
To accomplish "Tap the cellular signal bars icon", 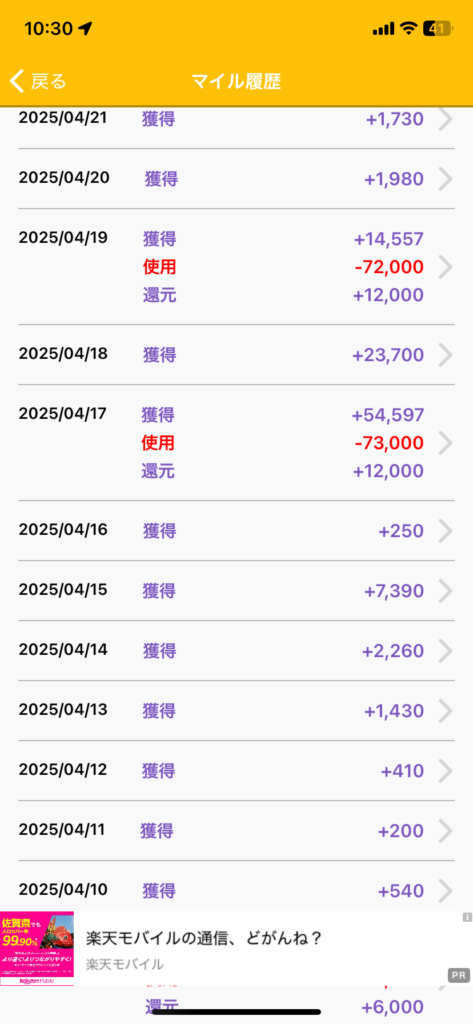I will pyautogui.click(x=383, y=28).
